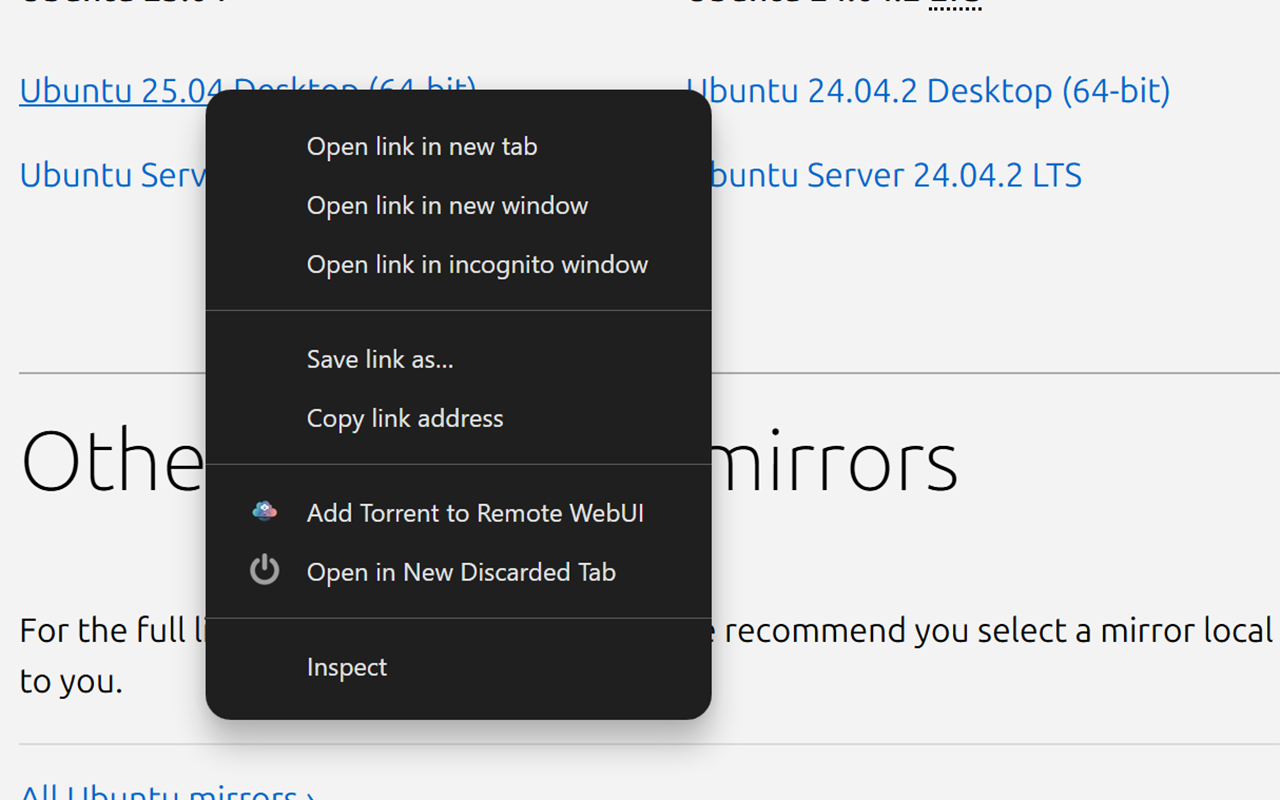Open link in incognito window
This screenshot has width=1280, height=800.
(x=477, y=264)
